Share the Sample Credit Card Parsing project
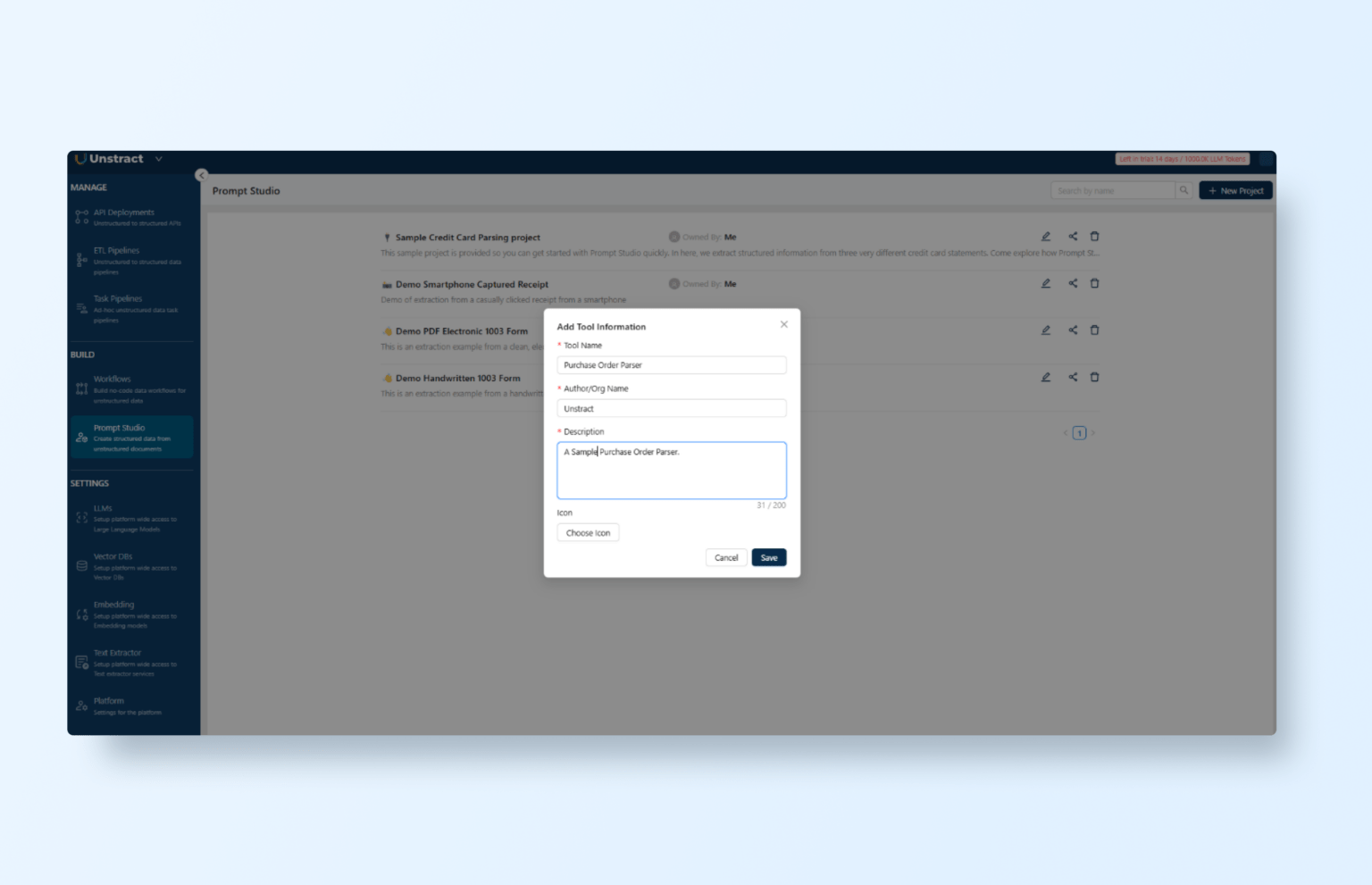This screenshot has width=1372, height=885. (1073, 237)
